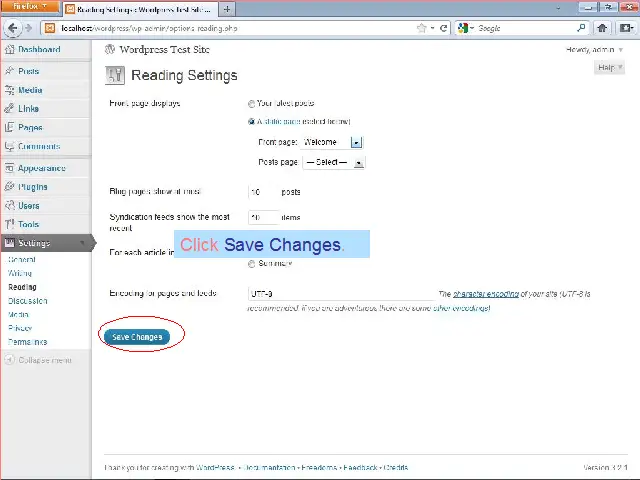Open the Documentation footer link
Screen dimensions: 640x480
269,468
